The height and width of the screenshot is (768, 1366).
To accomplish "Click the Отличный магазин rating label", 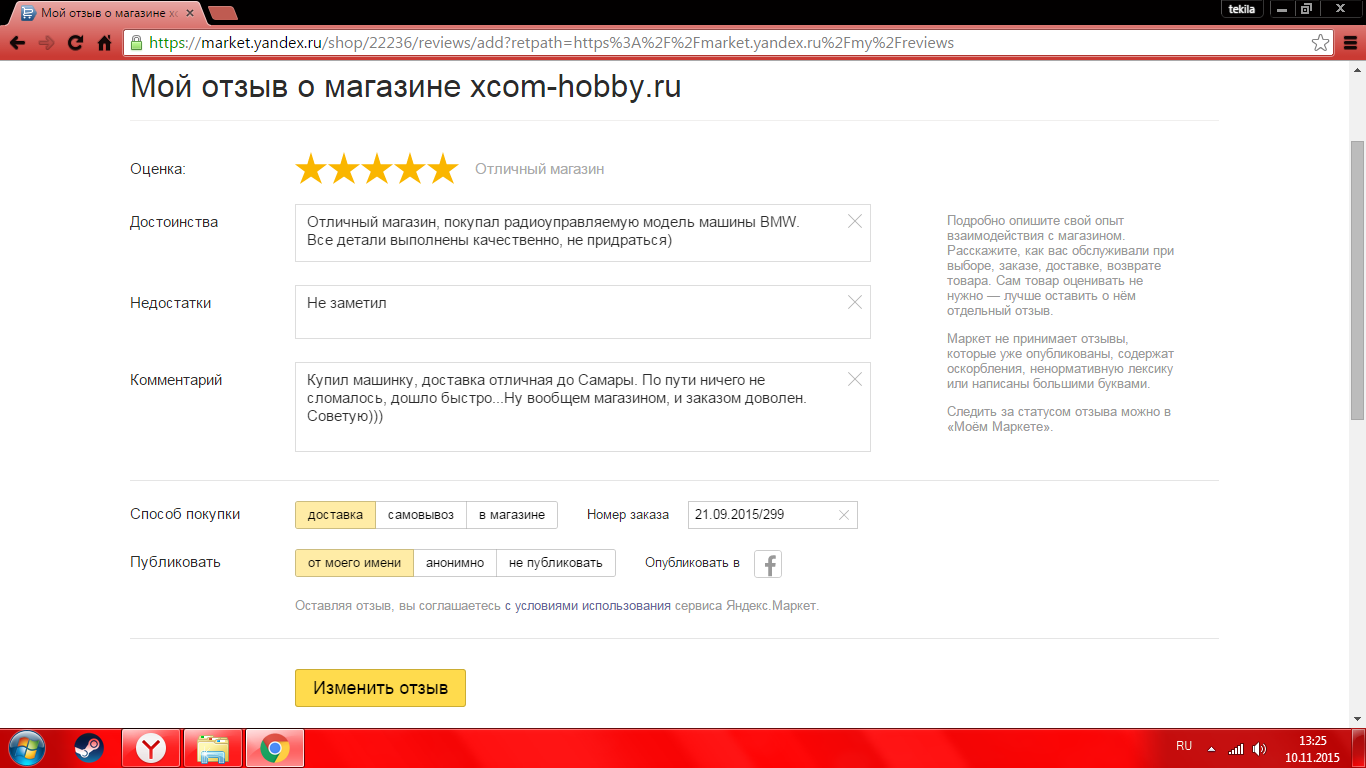I will pos(539,169).
